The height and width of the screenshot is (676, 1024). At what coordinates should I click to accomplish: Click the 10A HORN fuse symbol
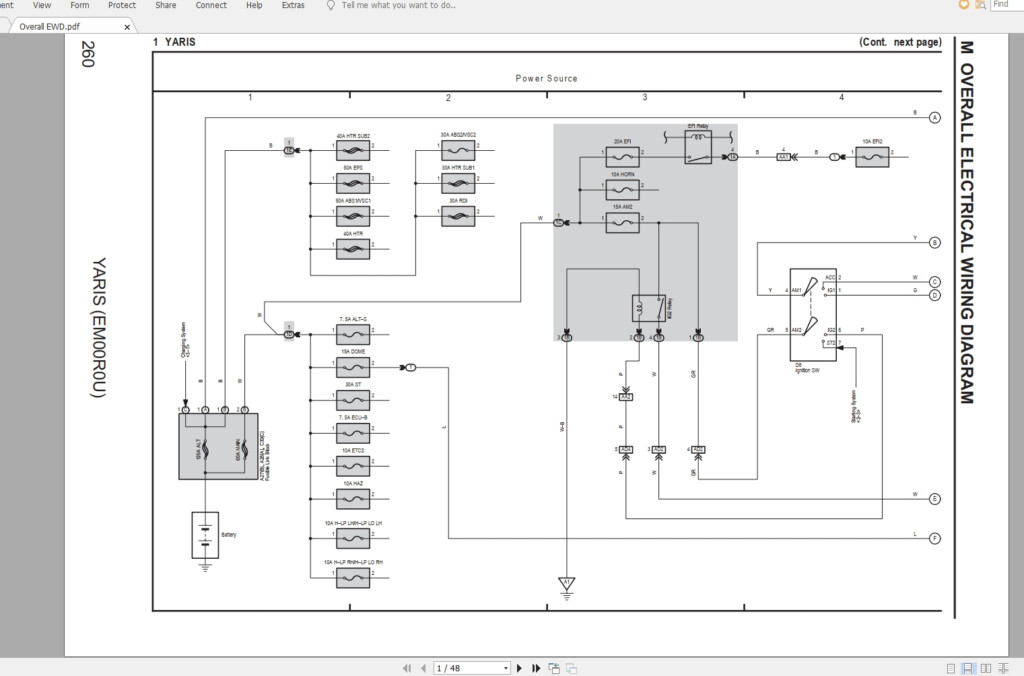click(622, 190)
